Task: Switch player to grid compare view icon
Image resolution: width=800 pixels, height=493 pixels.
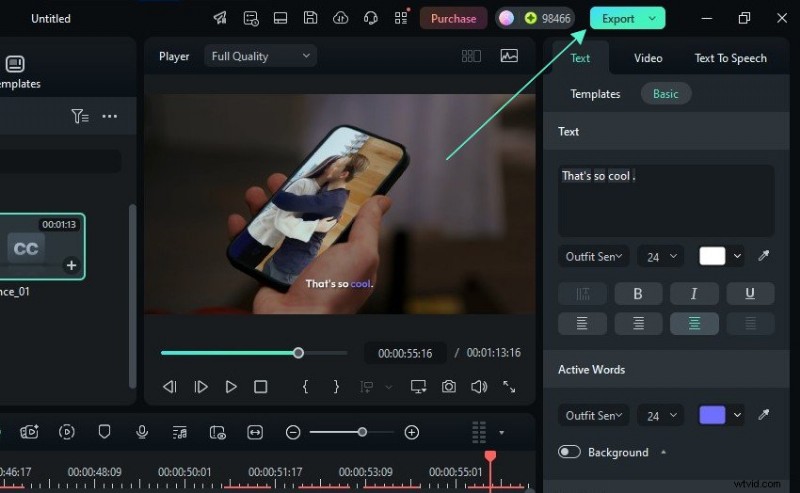Action: click(x=471, y=56)
